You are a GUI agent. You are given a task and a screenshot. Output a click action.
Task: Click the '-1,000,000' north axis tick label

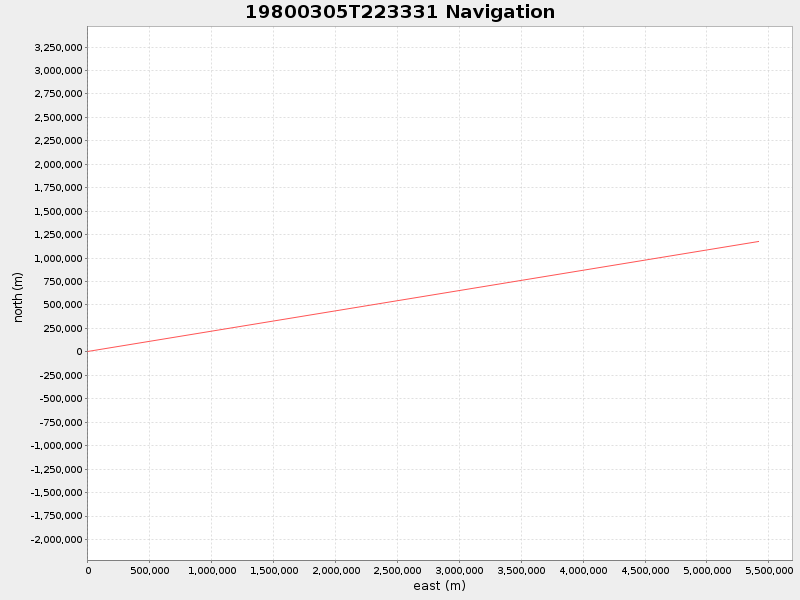point(56,445)
